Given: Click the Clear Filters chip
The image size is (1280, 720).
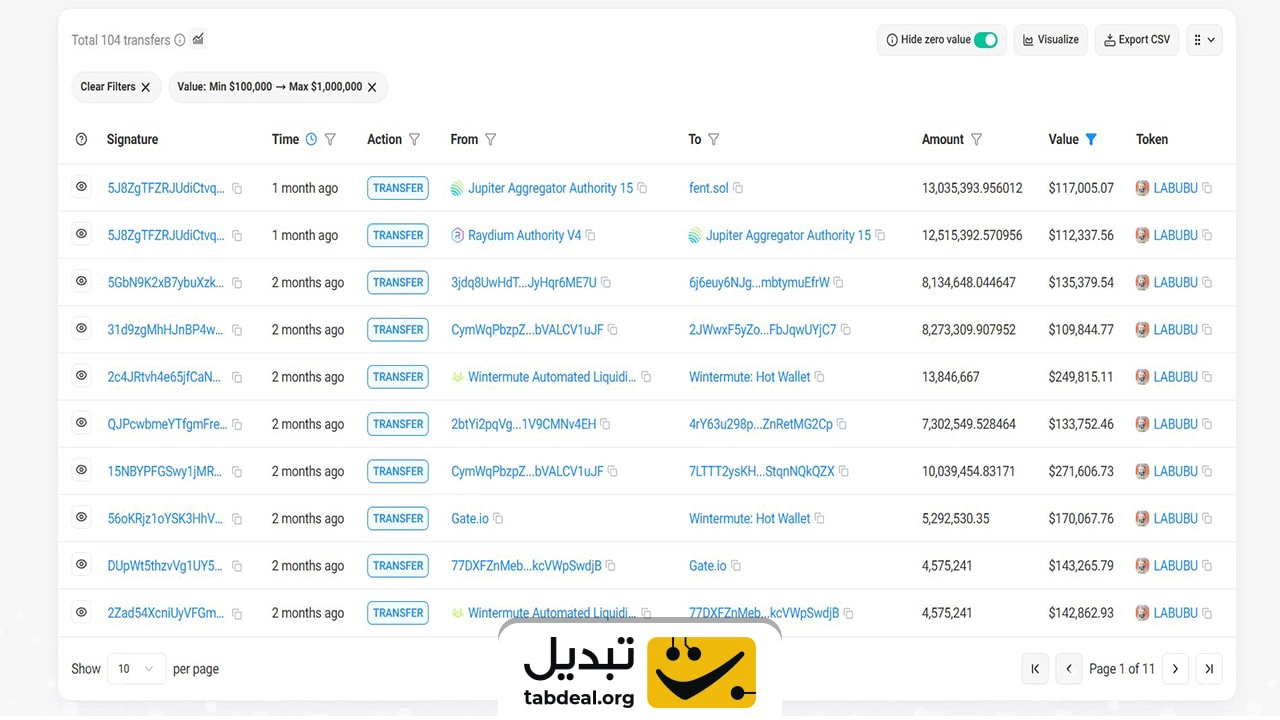Looking at the screenshot, I should tap(116, 87).
